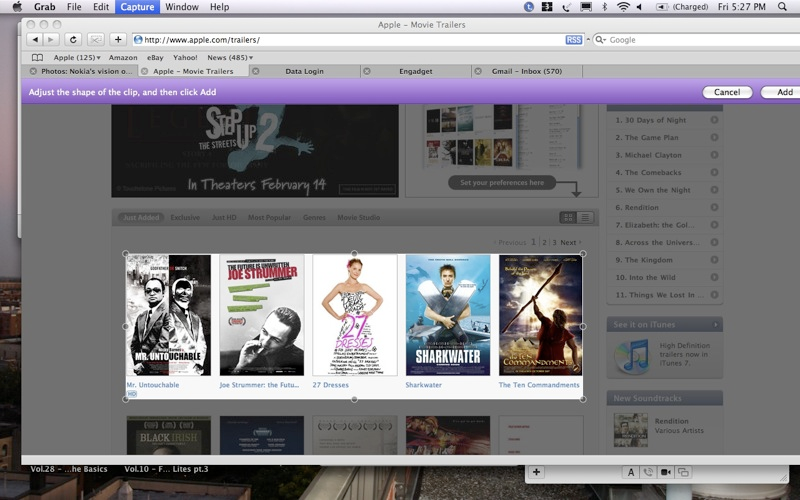Close the Gmail Inbox tab
The width and height of the screenshot is (800, 500).
click(478, 71)
